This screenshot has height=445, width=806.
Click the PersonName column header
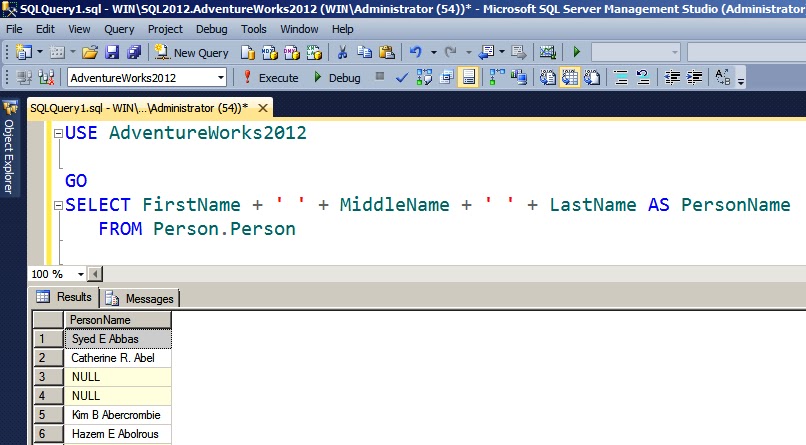point(118,320)
